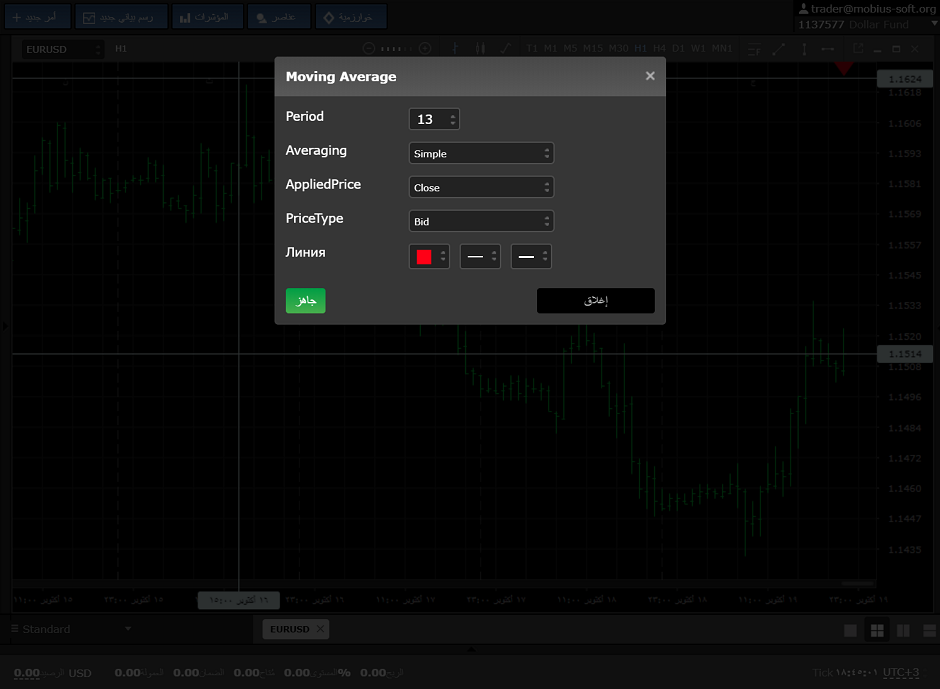The height and width of the screenshot is (689, 940).
Task: Select the H1 timeframe
Action: pyautogui.click(x=640, y=49)
